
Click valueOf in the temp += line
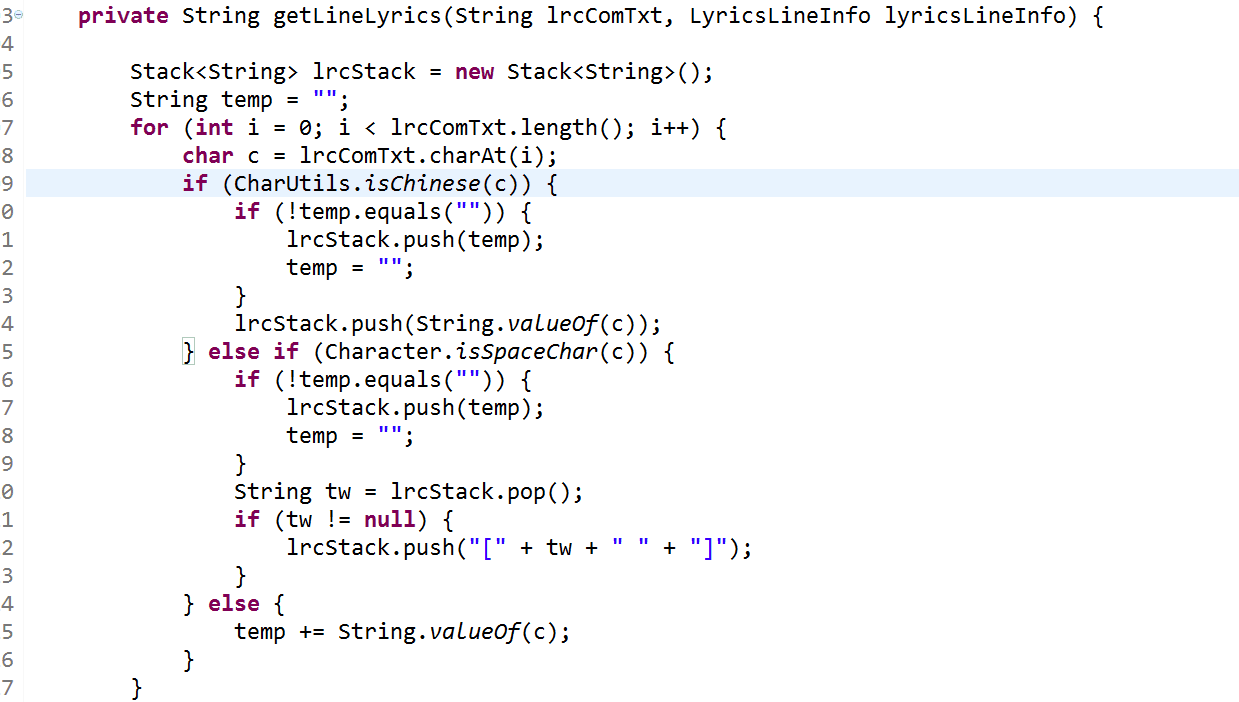[474, 633]
